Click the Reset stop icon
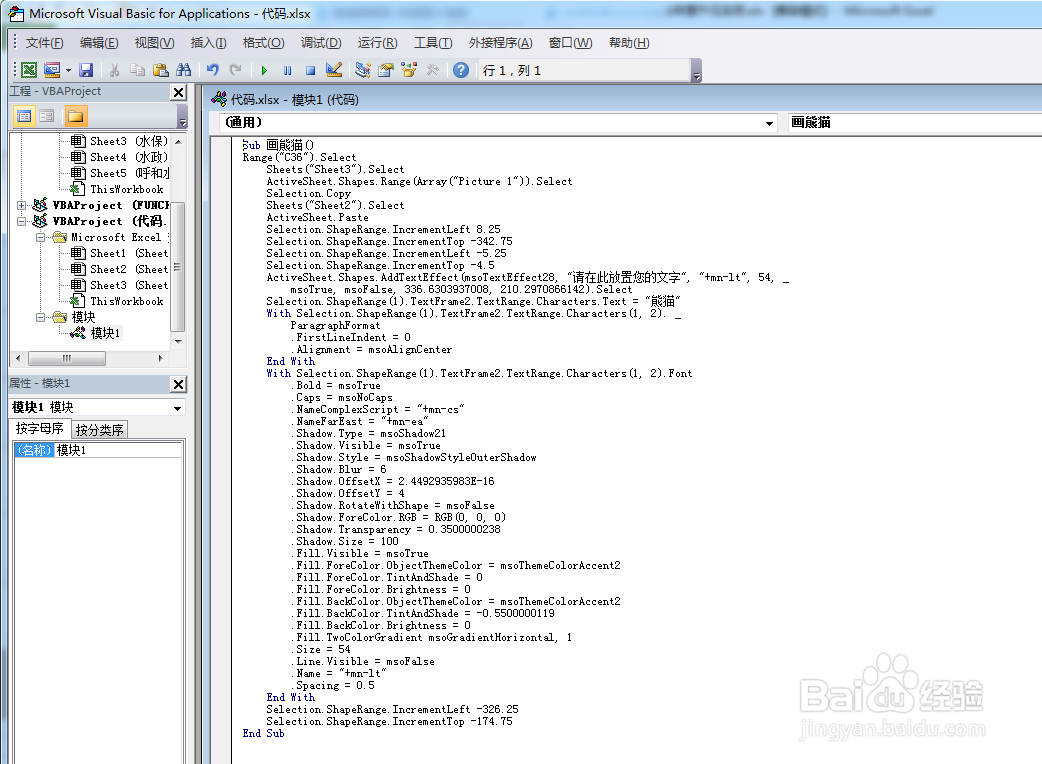The height and width of the screenshot is (764, 1042). pos(310,70)
